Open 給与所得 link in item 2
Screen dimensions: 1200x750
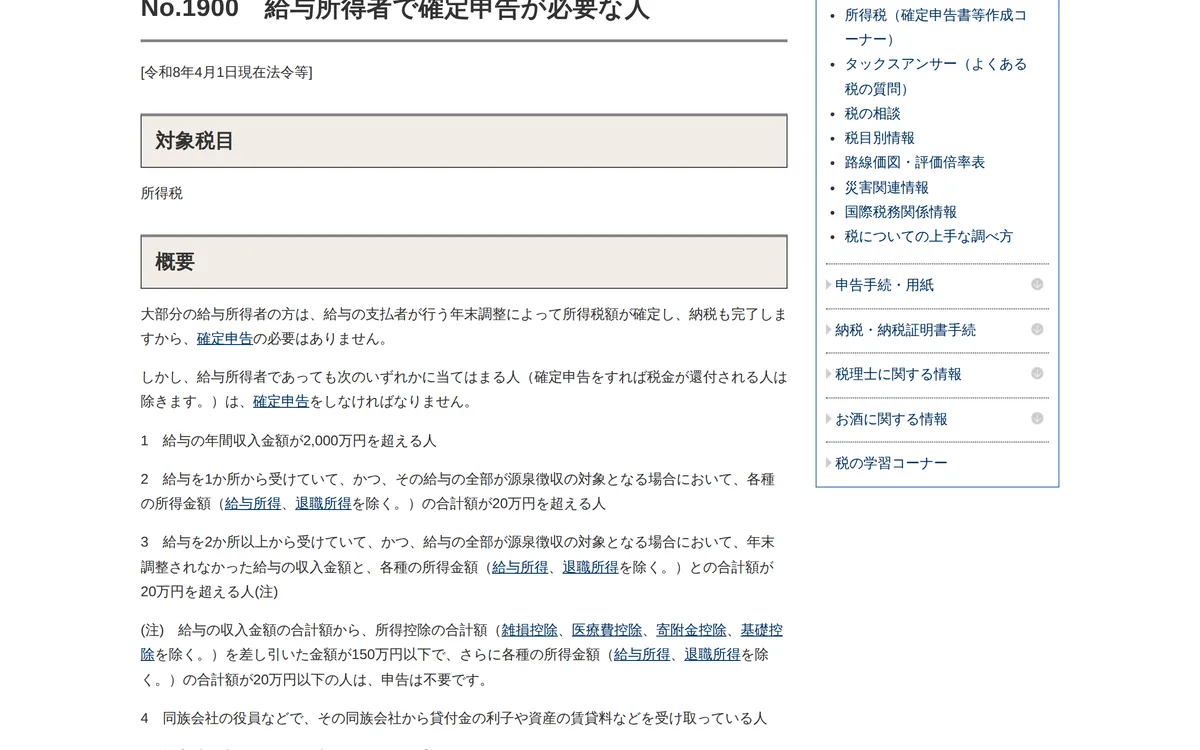tap(253, 504)
